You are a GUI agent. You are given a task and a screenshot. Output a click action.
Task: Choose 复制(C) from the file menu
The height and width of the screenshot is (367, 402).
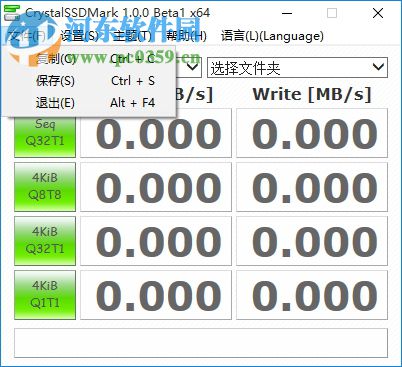(x=89, y=59)
